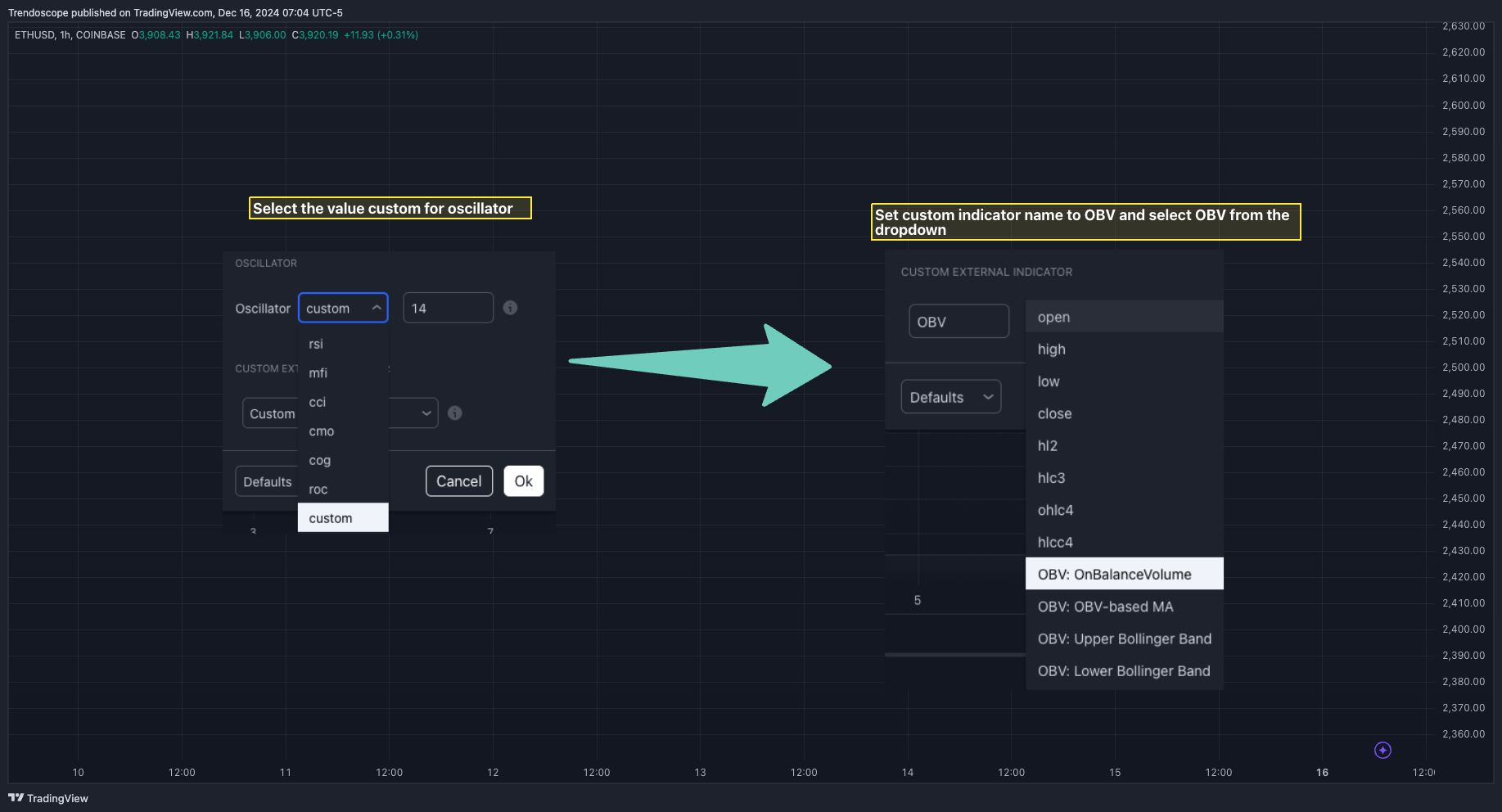
Task: Open the Custom source dropdown
Action: [x=340, y=413]
